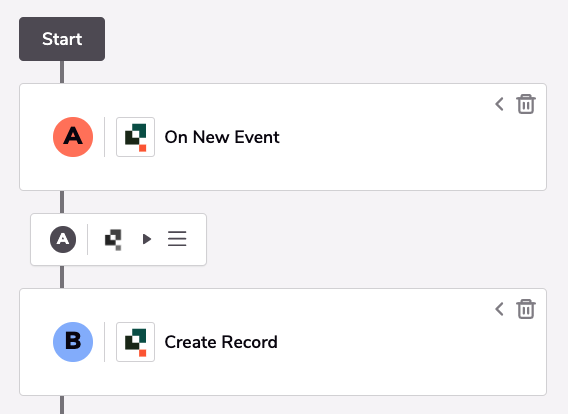Collapse the On New Event card chevron
Screen dimensions: 568x414
(x=500, y=104)
